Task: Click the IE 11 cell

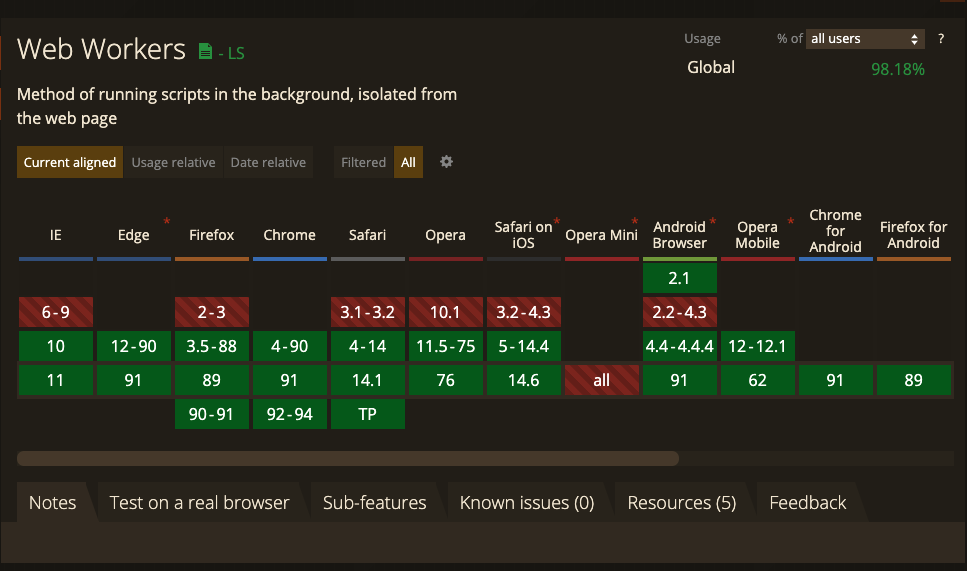Action: (x=56, y=380)
